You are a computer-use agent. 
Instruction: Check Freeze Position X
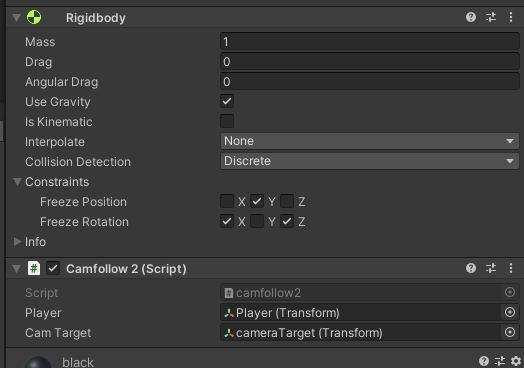tap(227, 201)
